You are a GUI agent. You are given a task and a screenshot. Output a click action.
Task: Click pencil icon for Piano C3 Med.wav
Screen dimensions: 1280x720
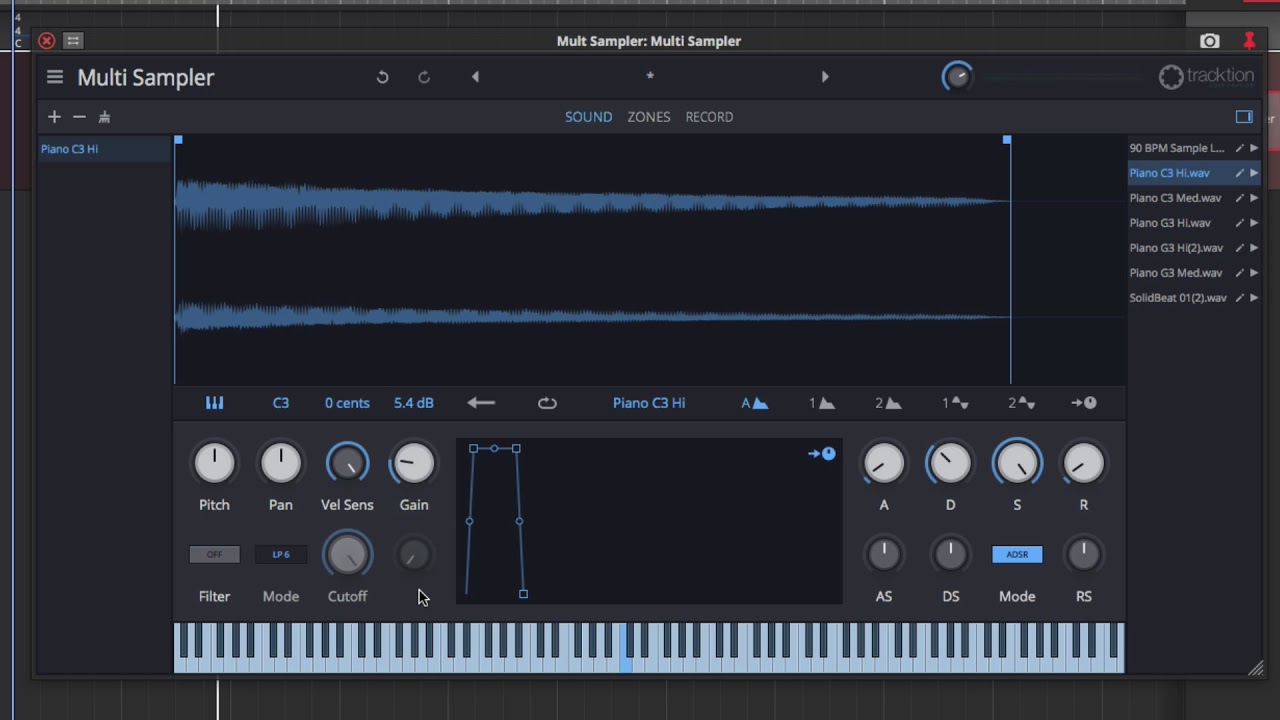tap(1239, 198)
